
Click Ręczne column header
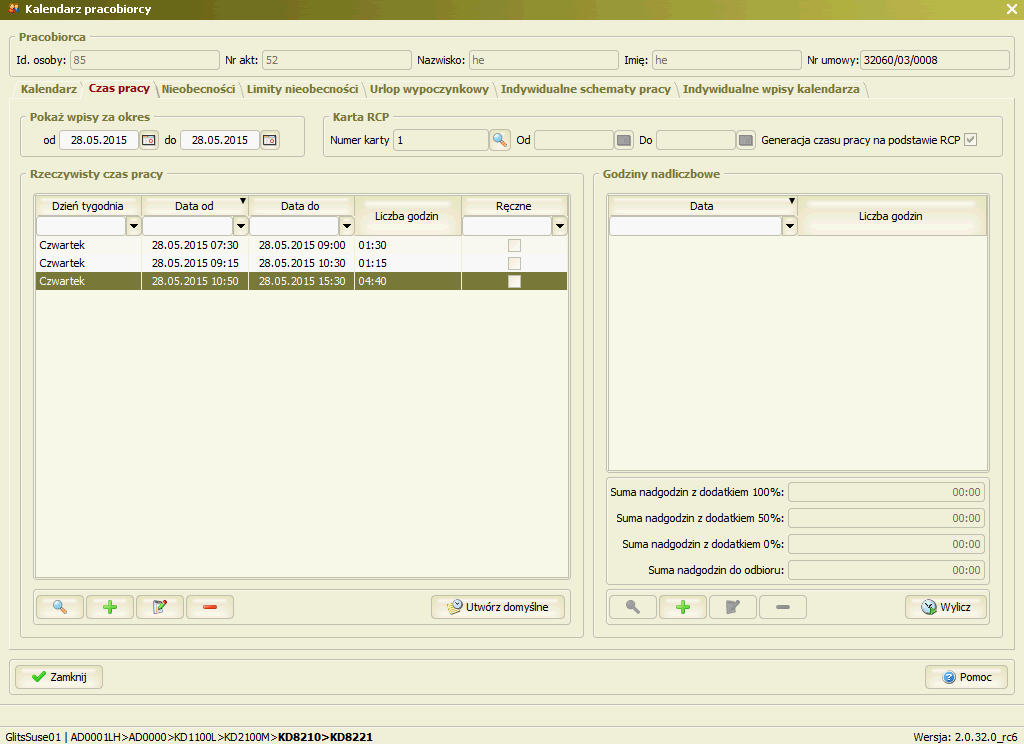[514, 206]
